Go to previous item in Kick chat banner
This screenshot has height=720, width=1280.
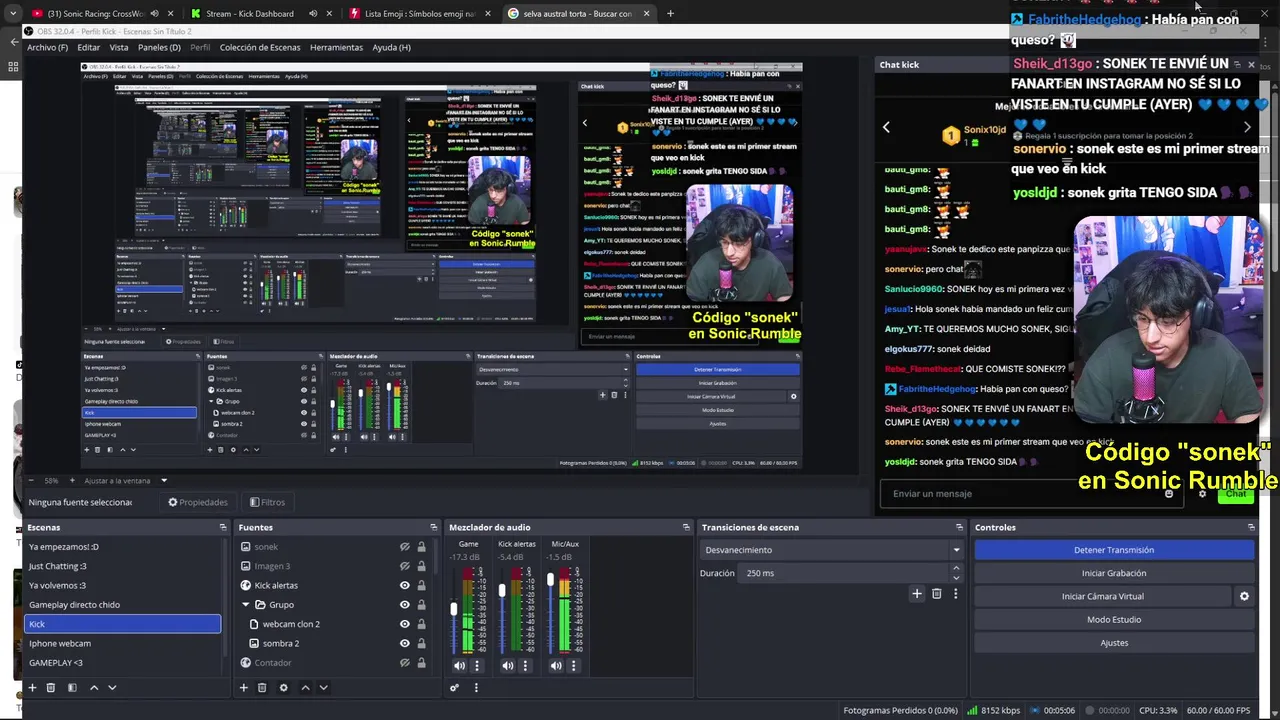886,127
